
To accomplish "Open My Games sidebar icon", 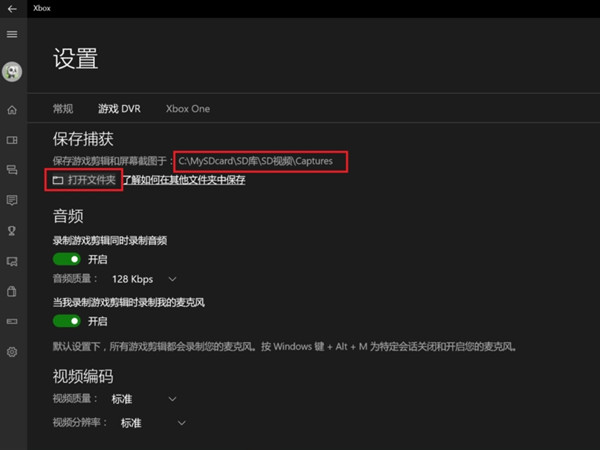I will point(12,140).
